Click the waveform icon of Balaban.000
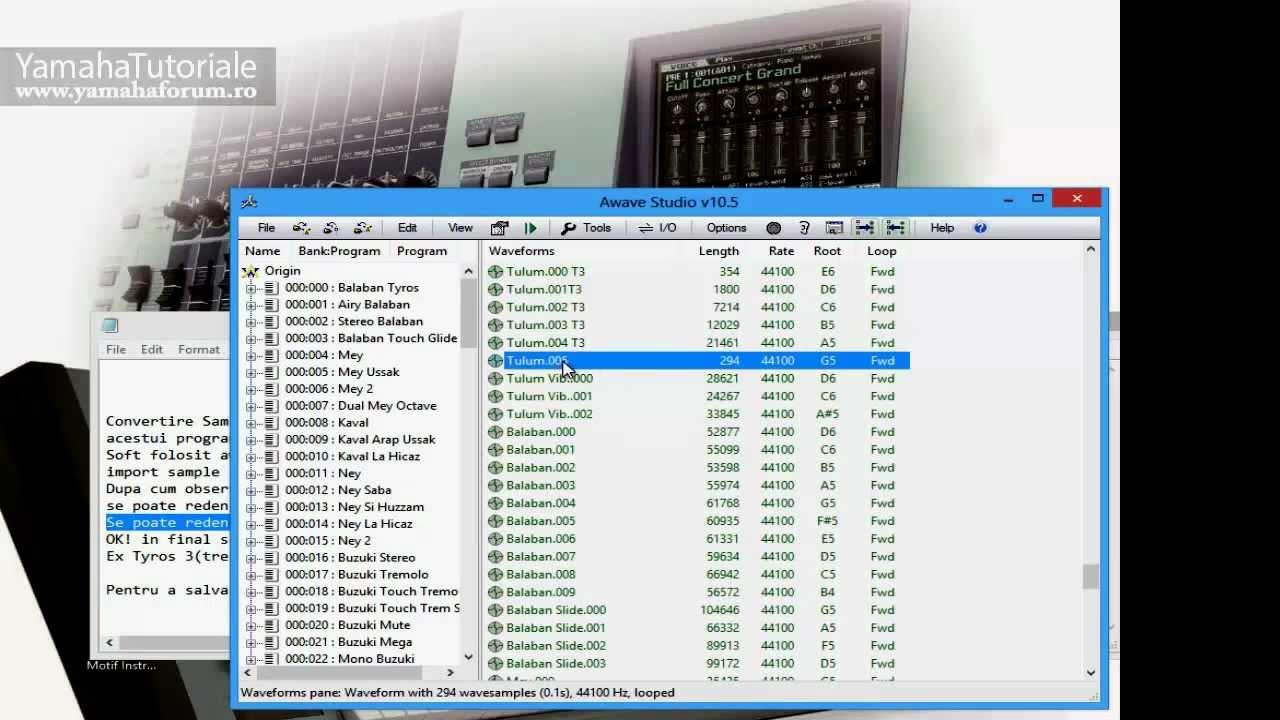Viewport: 1280px width, 720px height. click(x=495, y=432)
